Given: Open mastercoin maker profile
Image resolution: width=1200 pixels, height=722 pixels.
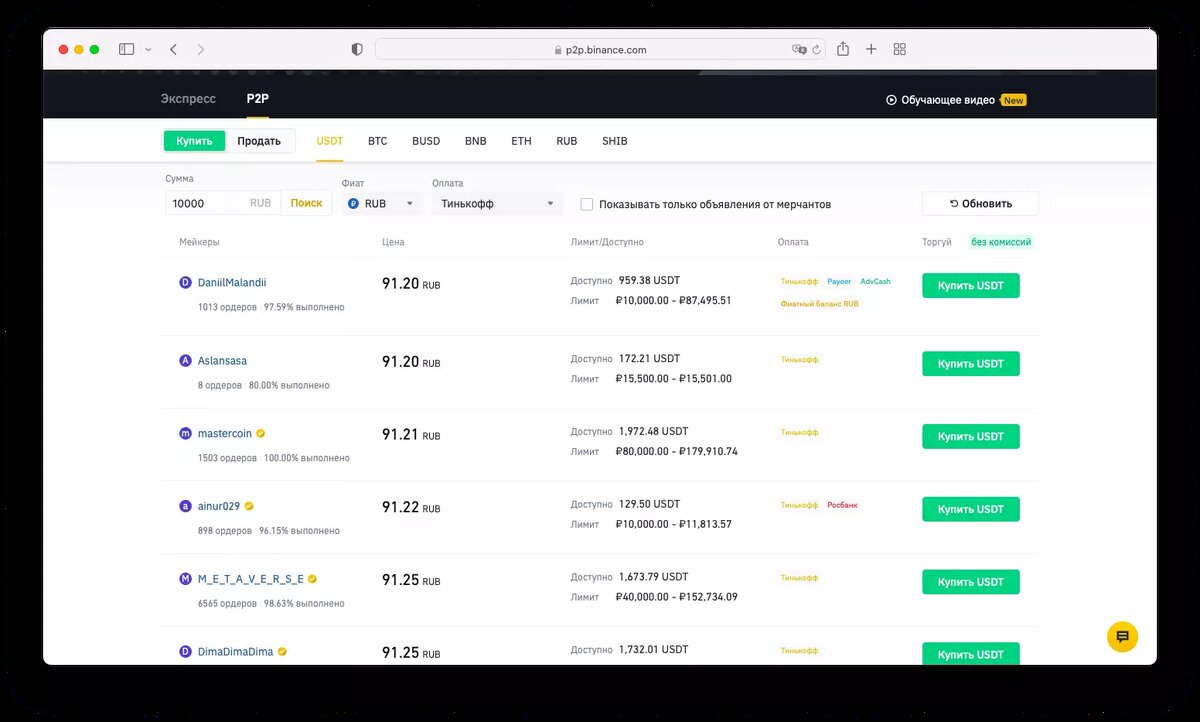Looking at the screenshot, I should click(225, 434).
